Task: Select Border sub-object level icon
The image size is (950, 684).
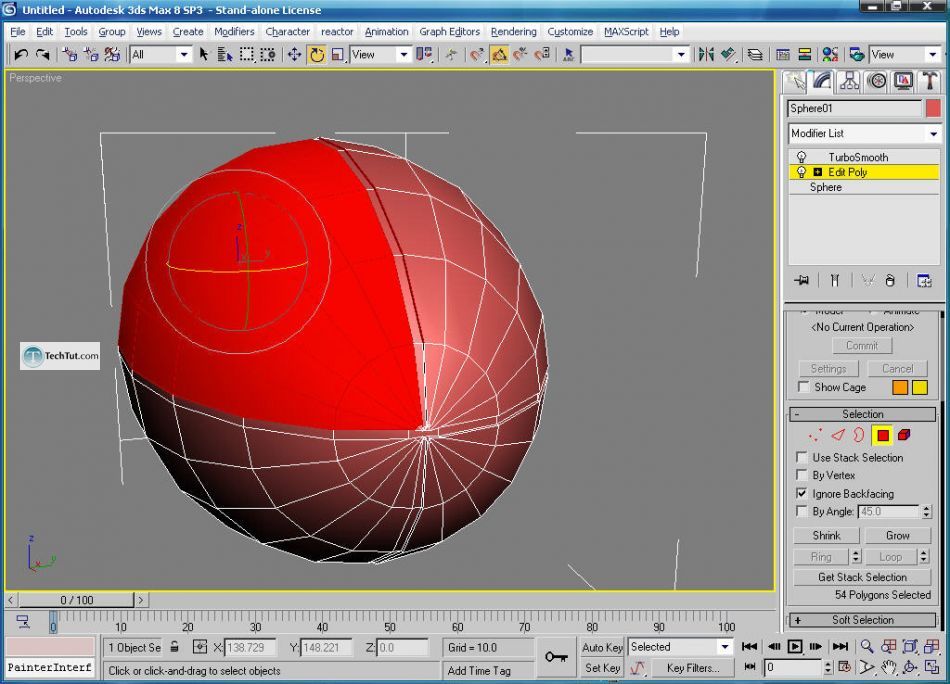Action: click(x=859, y=435)
